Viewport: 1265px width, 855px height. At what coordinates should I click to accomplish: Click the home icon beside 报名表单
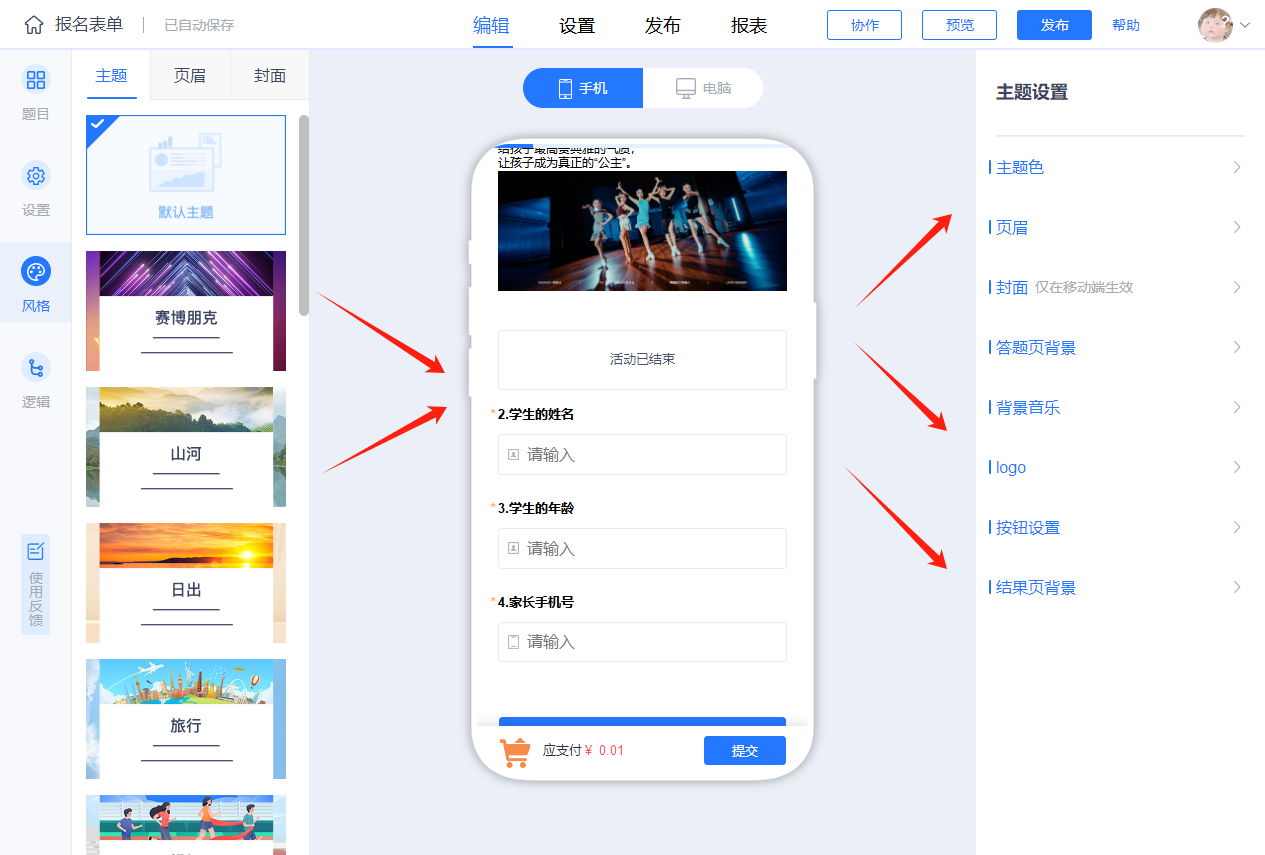click(34, 25)
